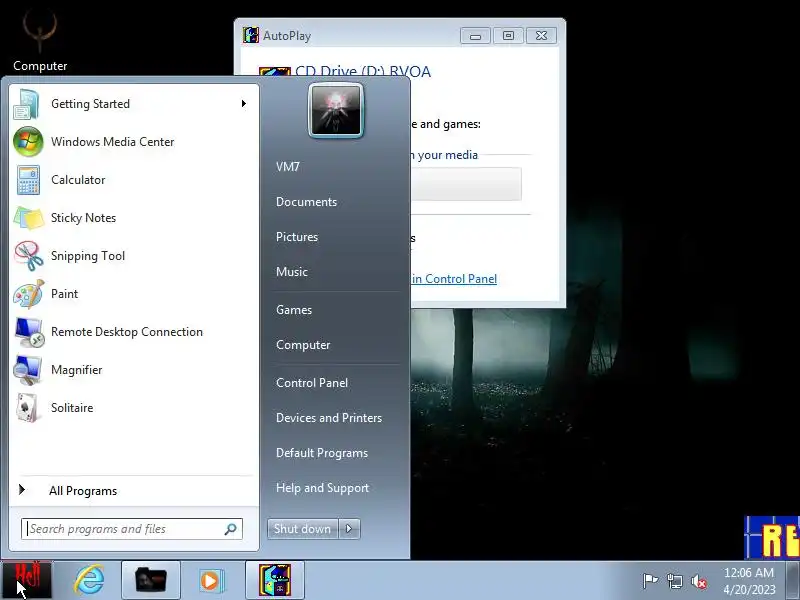Screen dimensions: 800x600
Task: Open the folder explorer taskbar icon
Action: pos(151,580)
